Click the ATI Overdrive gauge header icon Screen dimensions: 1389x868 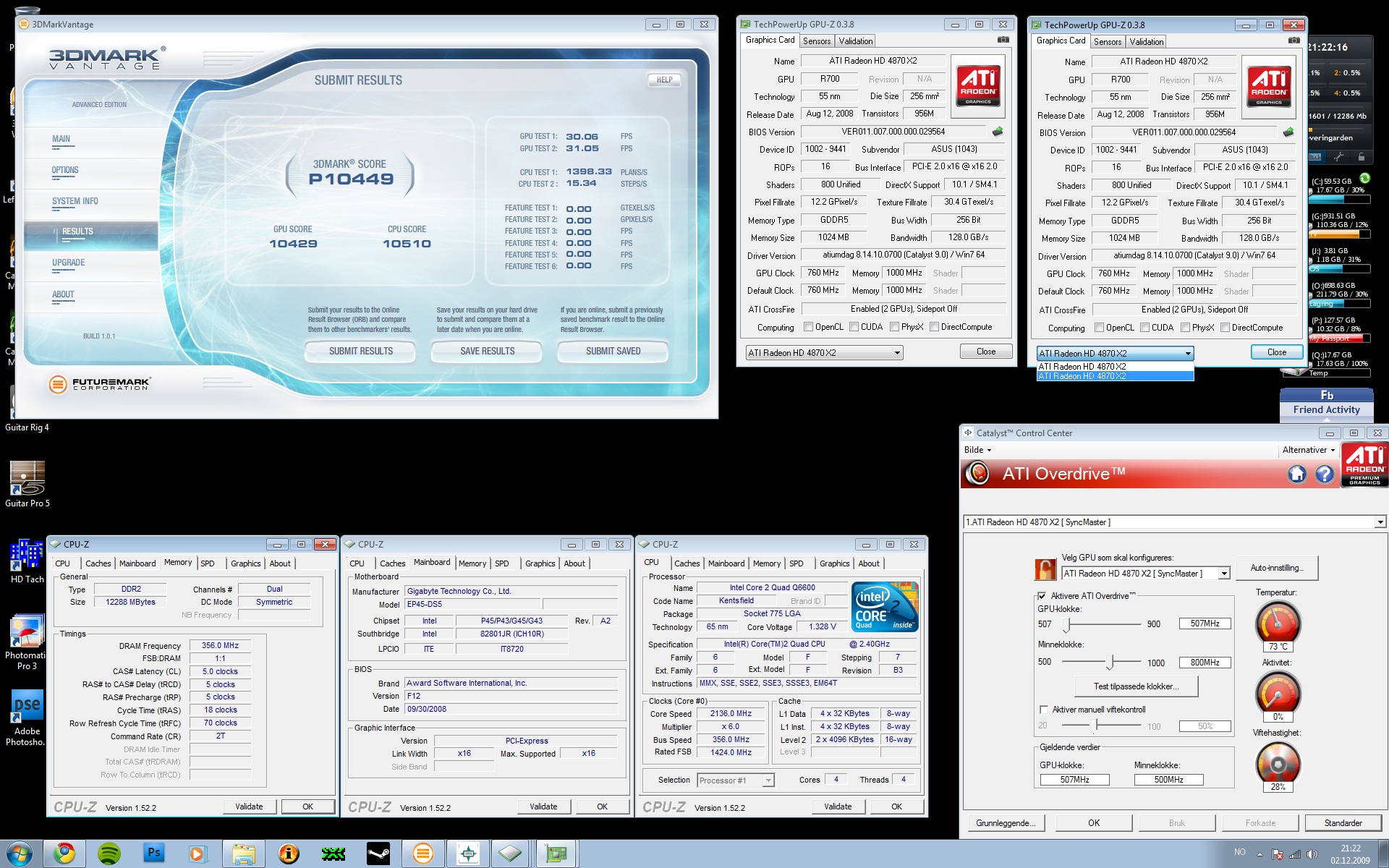pyautogui.click(x=978, y=474)
